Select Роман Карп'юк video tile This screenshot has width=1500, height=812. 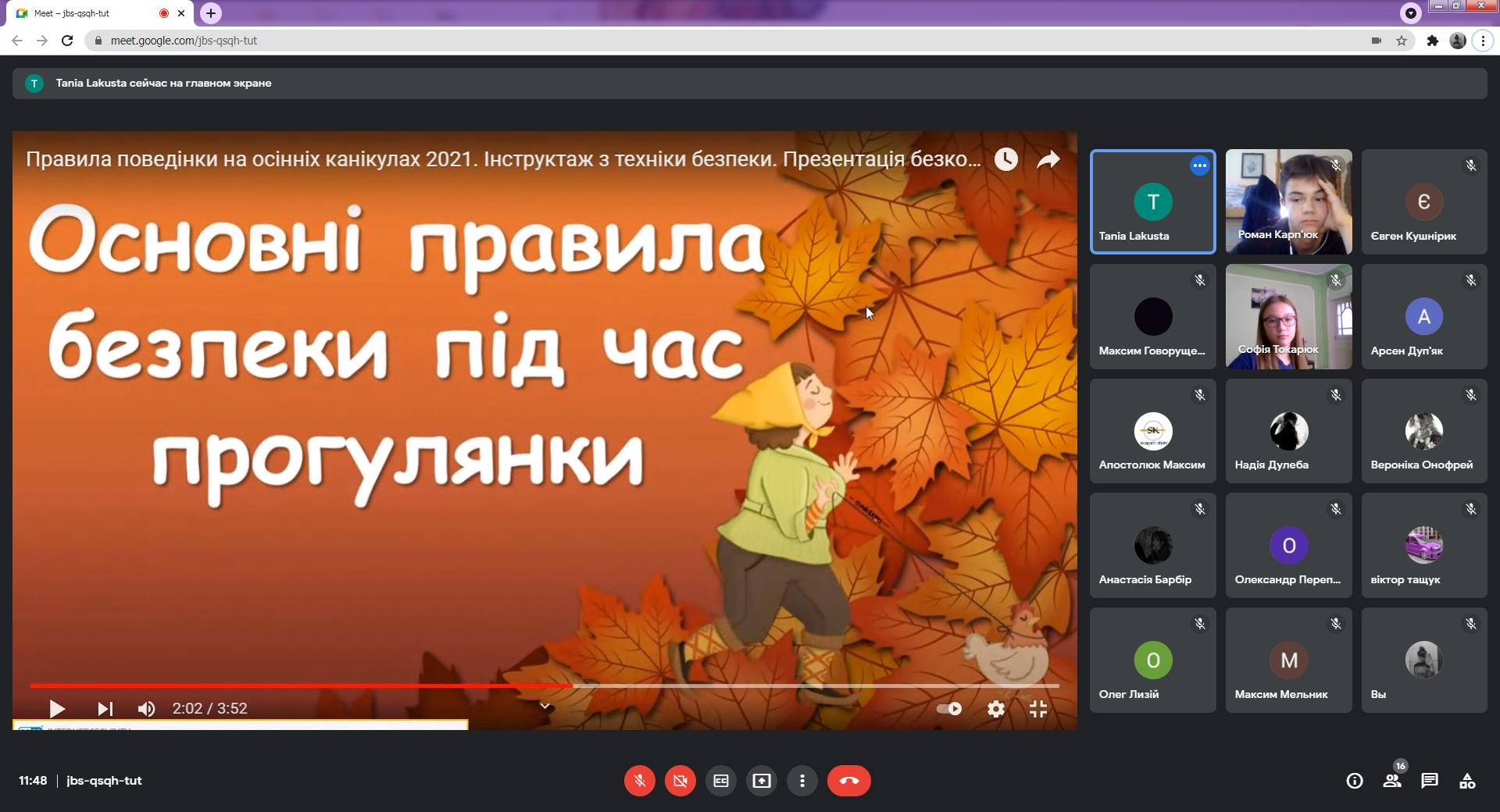pyautogui.click(x=1288, y=201)
